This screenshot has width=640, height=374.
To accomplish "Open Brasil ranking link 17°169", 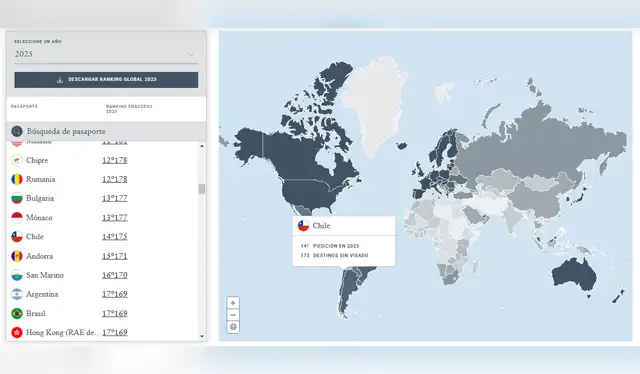I will click(x=115, y=313).
